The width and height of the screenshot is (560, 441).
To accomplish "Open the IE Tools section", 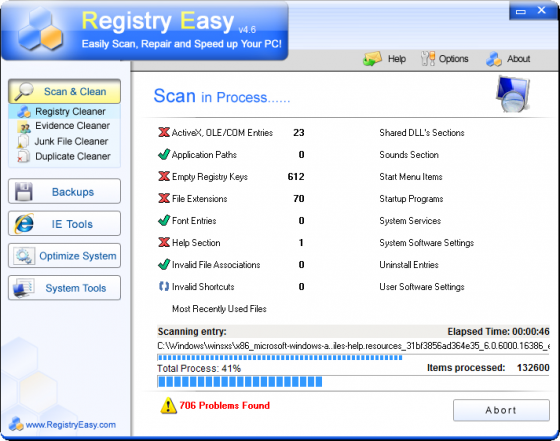I will coord(64,224).
